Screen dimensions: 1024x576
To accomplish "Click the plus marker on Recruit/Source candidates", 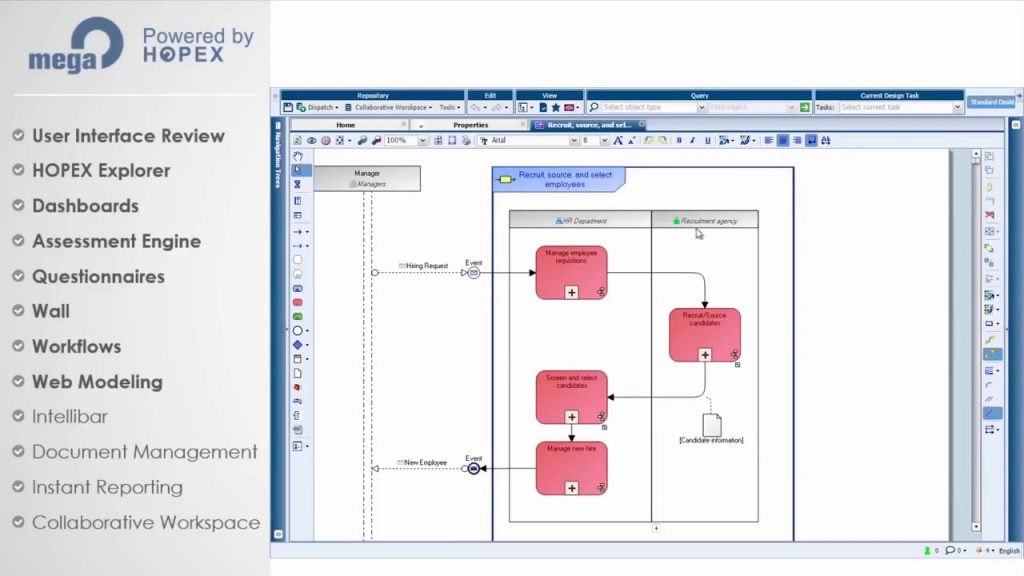I will (705, 355).
